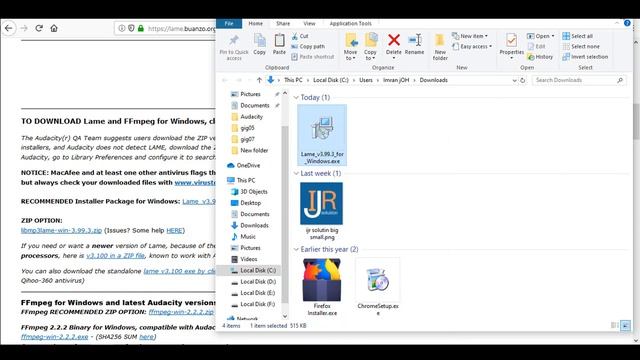Switch to the Share ribbon tab
Image resolution: width=640 pixels, height=360 pixels.
click(x=283, y=24)
